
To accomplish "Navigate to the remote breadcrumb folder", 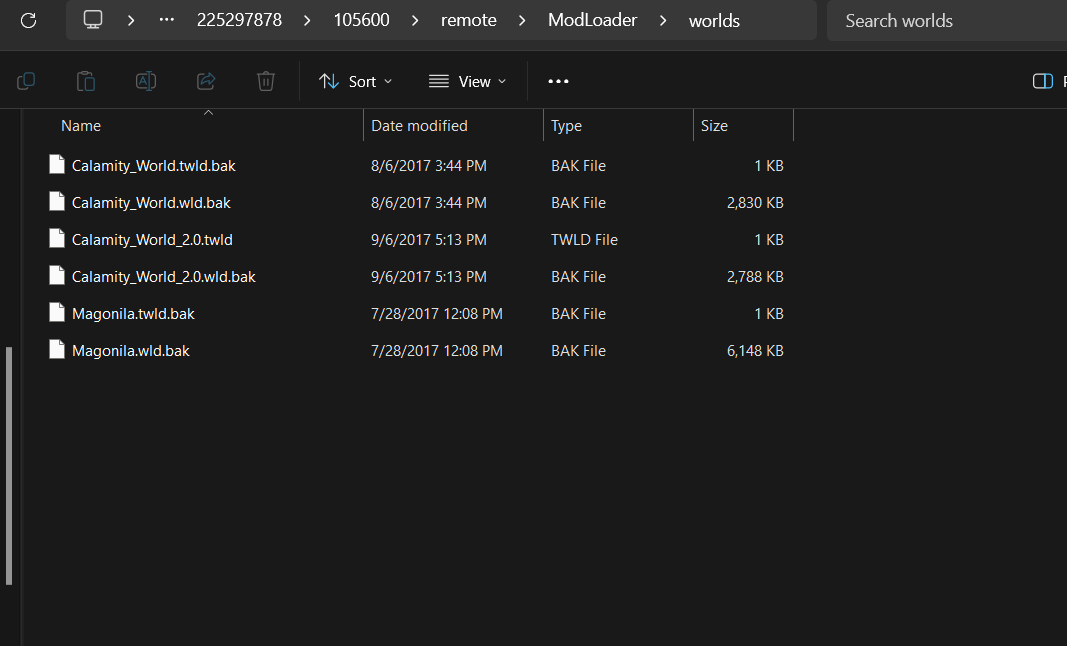I will pyautogui.click(x=469, y=20).
